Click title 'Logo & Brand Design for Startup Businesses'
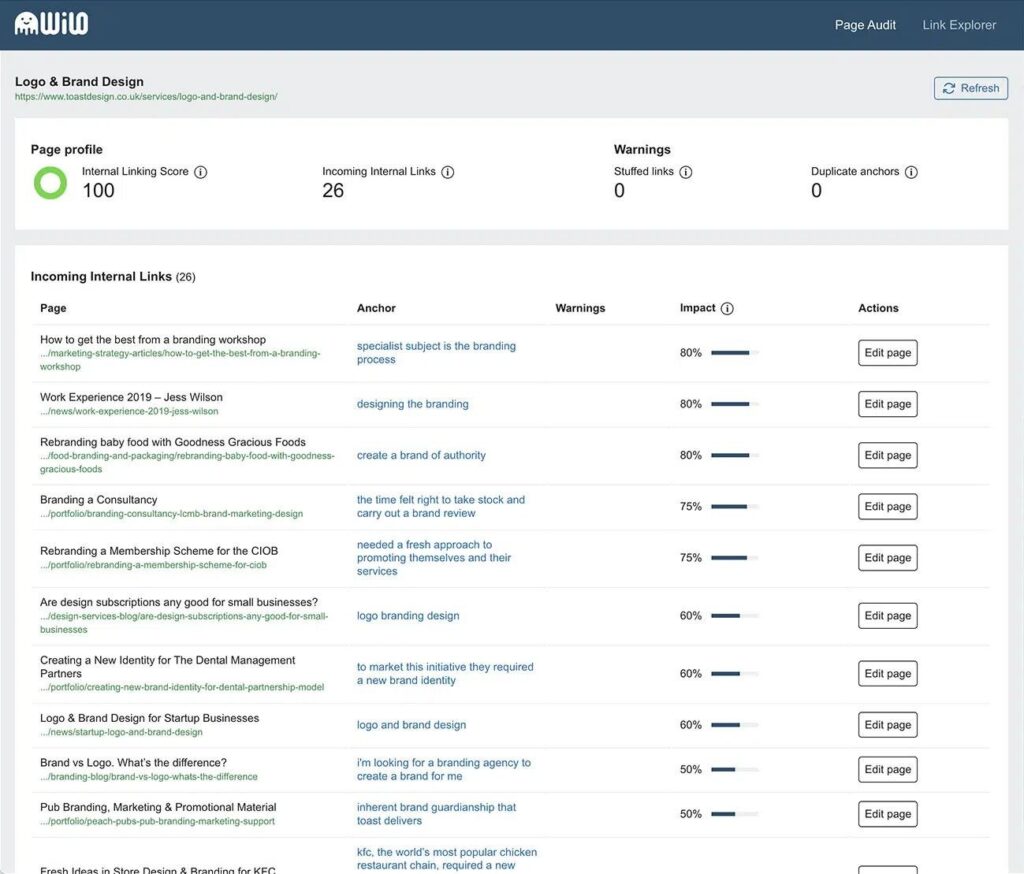The height and width of the screenshot is (874, 1024). click(x=149, y=718)
